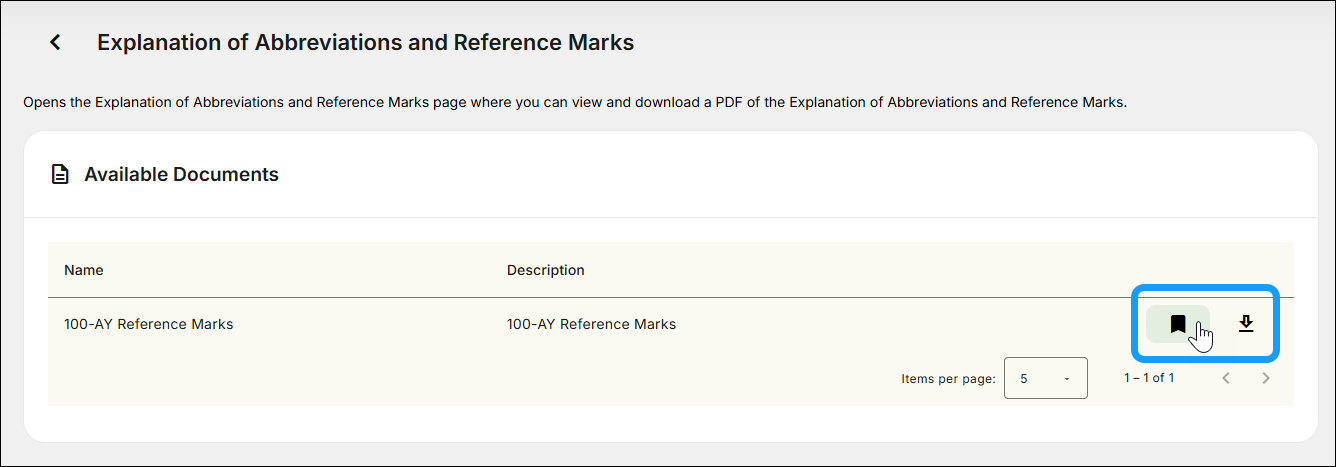Go back using the left chevron arrow
The image size is (1336, 467).
click(56, 42)
